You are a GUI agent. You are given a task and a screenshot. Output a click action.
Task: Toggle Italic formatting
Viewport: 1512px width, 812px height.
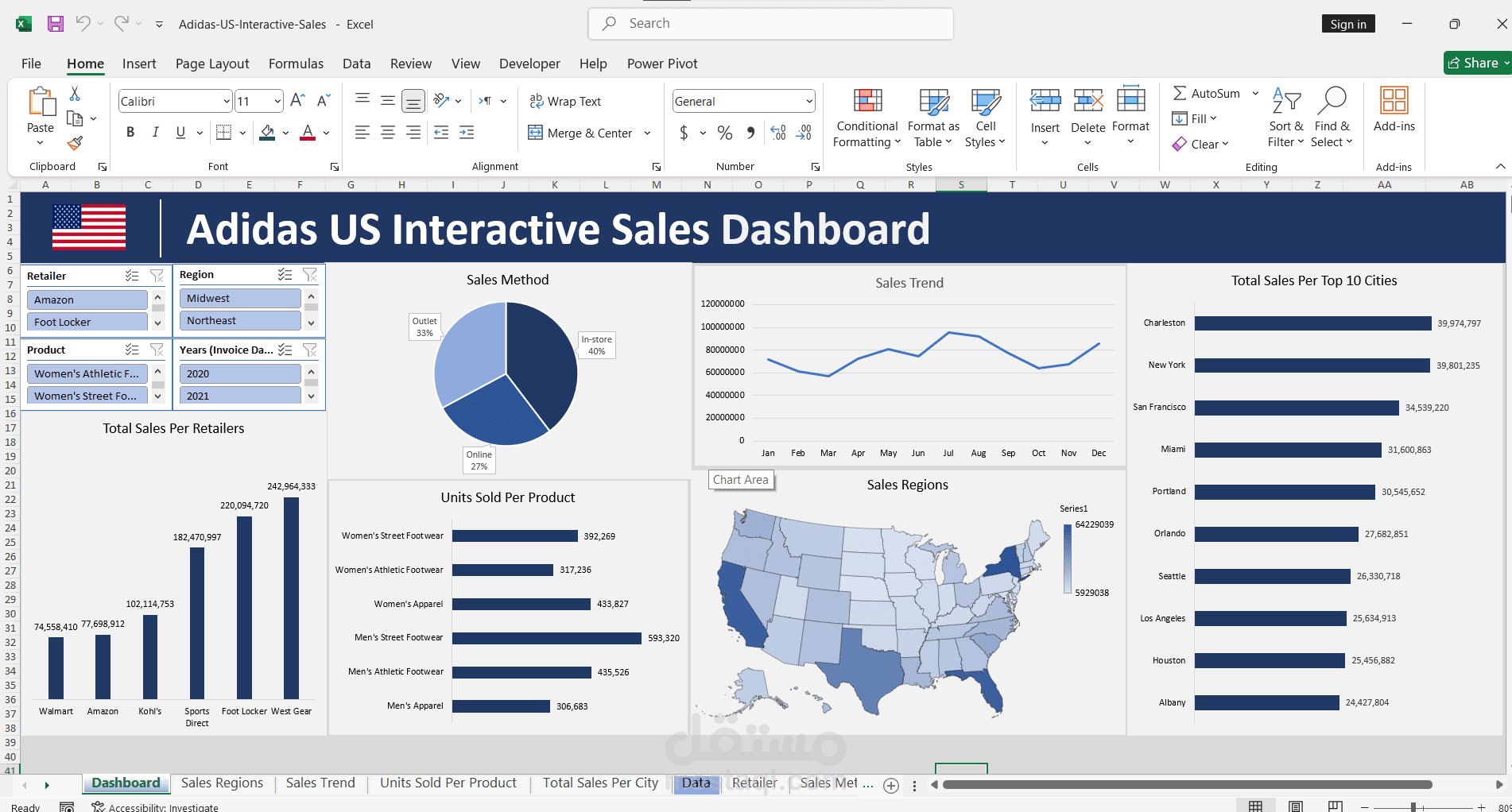tap(156, 133)
